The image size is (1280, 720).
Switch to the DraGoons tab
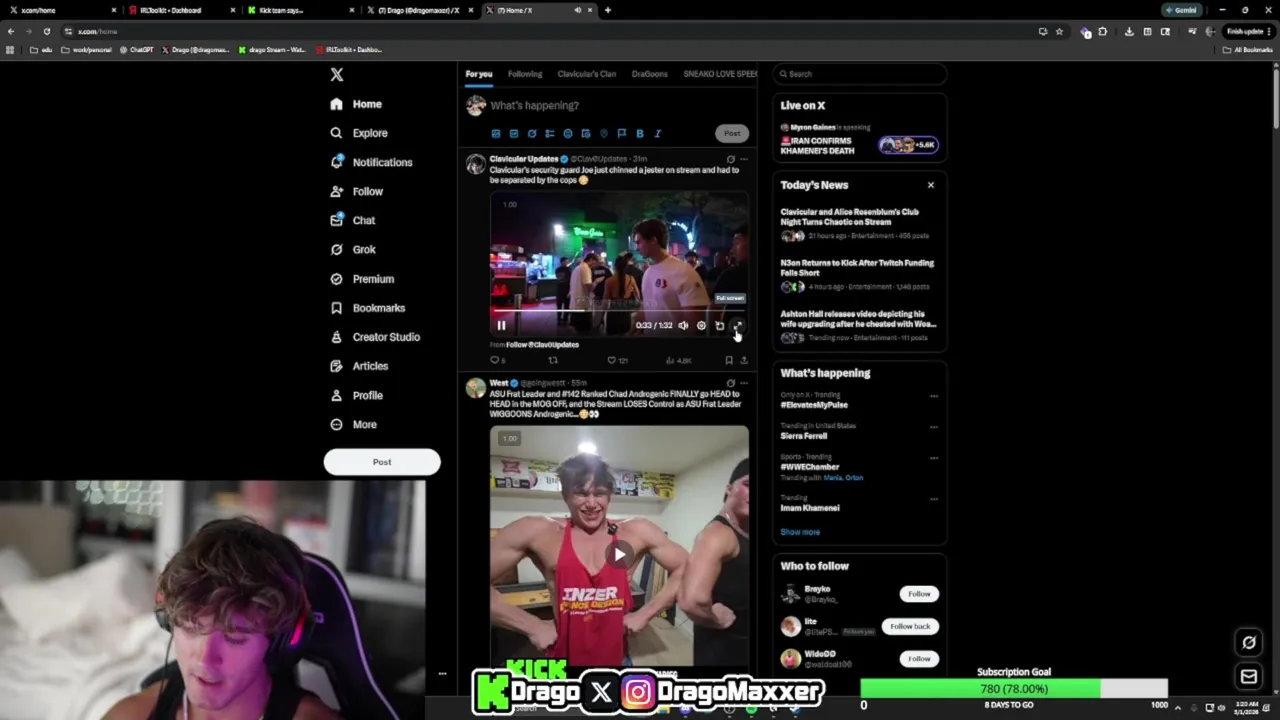649,74
